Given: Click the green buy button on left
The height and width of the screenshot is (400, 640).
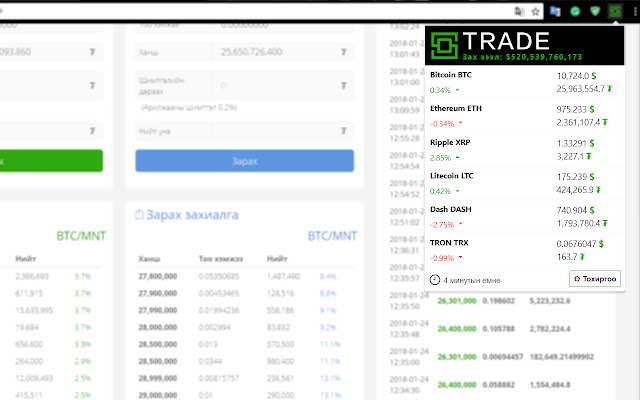Looking at the screenshot, I should click(51, 161).
